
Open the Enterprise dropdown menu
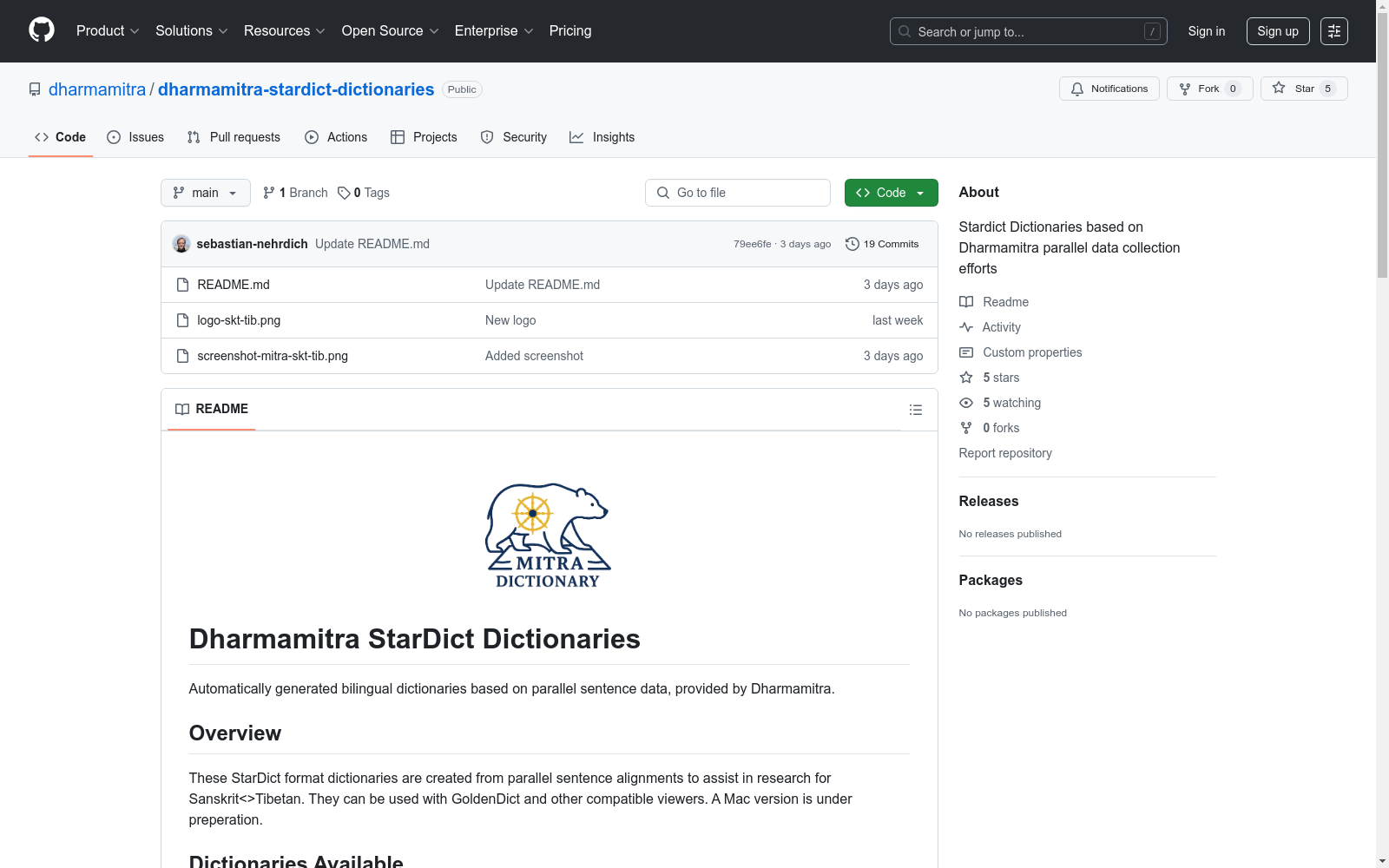[494, 31]
